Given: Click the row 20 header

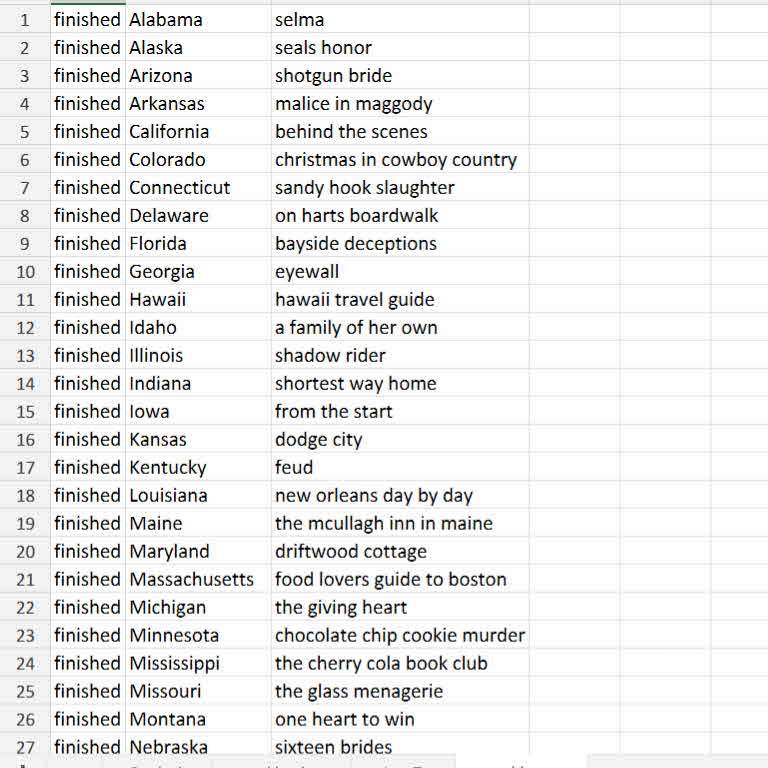Looking at the screenshot, I should coord(25,551).
